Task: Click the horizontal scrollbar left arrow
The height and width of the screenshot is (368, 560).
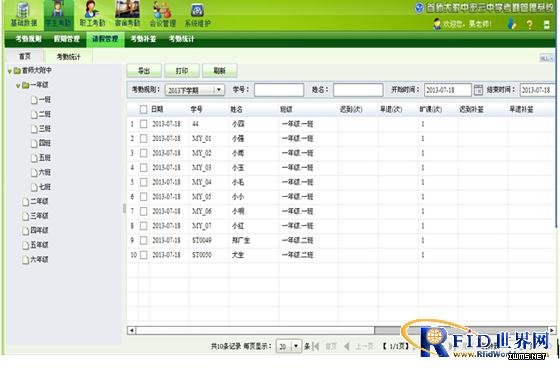Action: tap(131, 330)
